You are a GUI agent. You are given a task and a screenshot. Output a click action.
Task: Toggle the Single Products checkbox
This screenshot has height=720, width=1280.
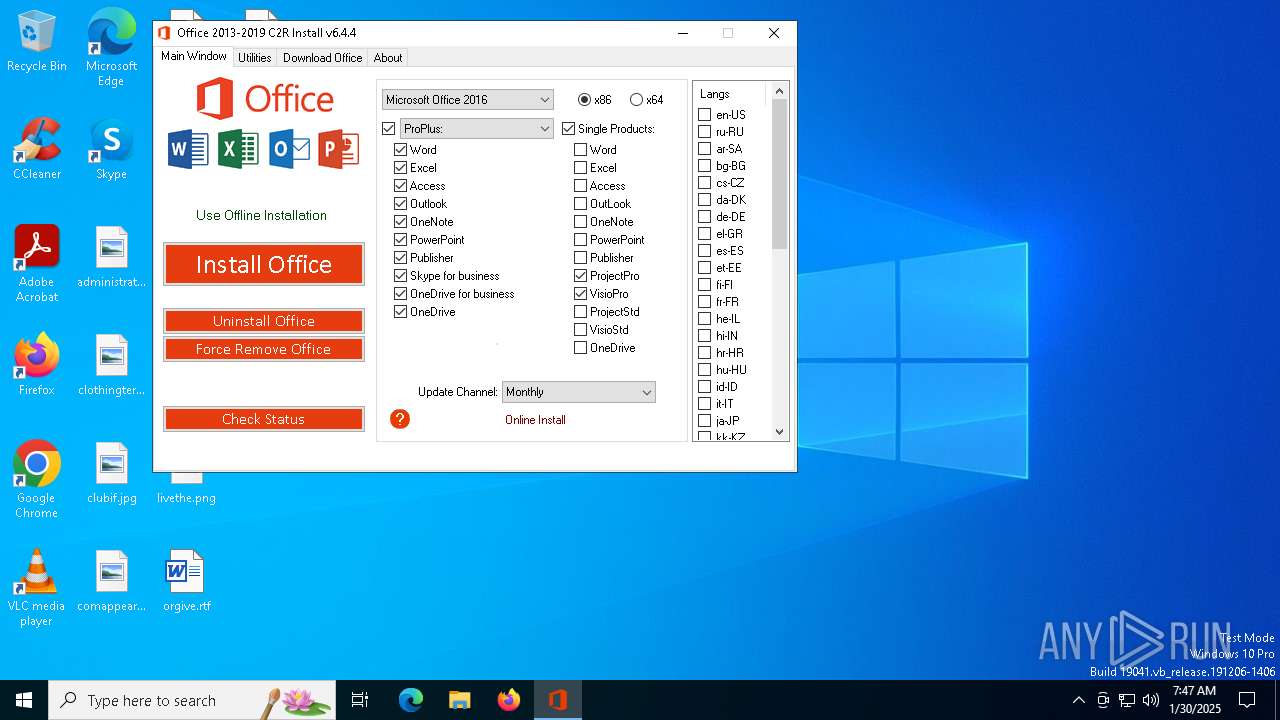click(x=568, y=128)
